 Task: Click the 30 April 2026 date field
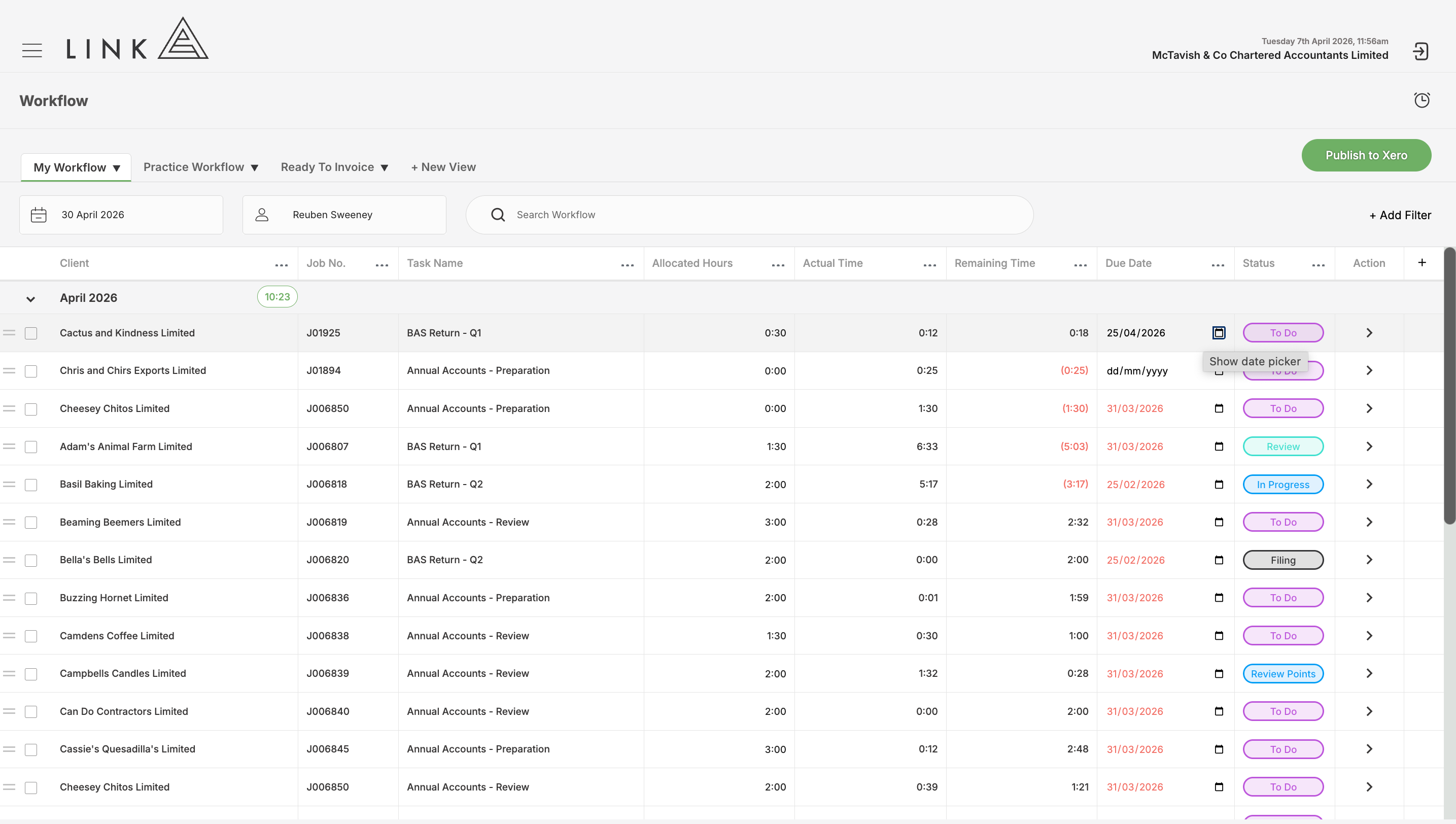coord(121,215)
